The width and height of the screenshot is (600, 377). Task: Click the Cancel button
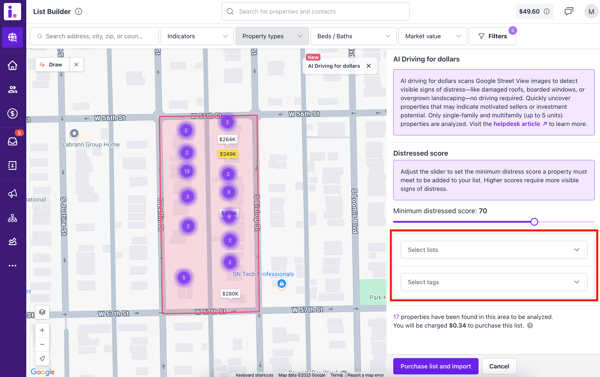pos(499,366)
